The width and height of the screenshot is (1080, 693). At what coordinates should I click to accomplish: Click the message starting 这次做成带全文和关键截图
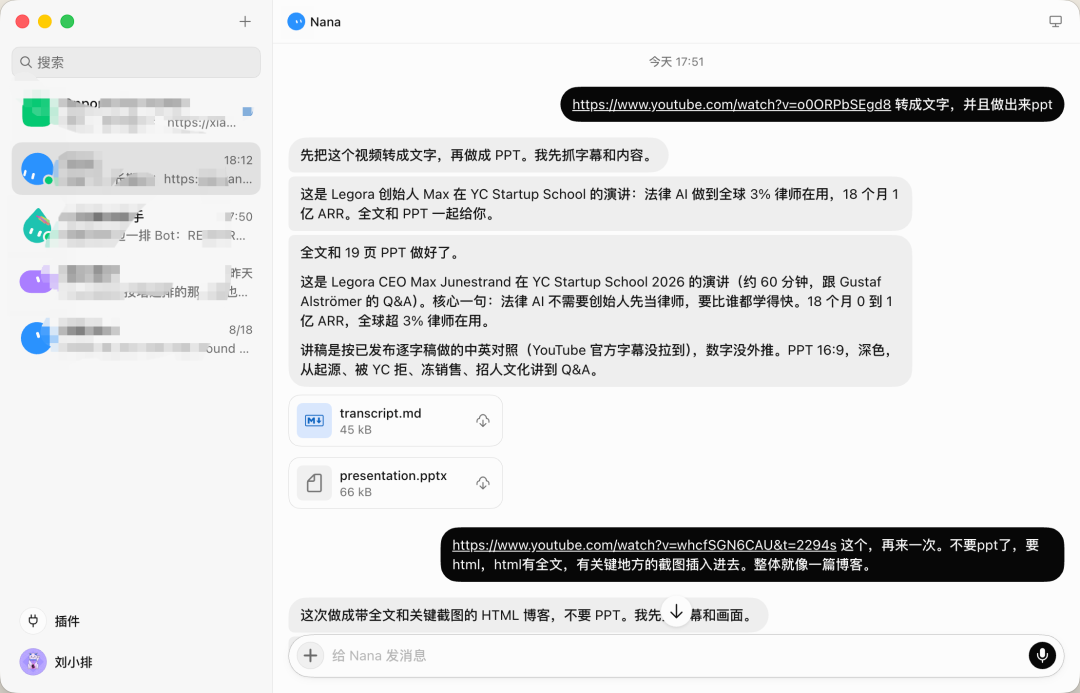(x=528, y=614)
